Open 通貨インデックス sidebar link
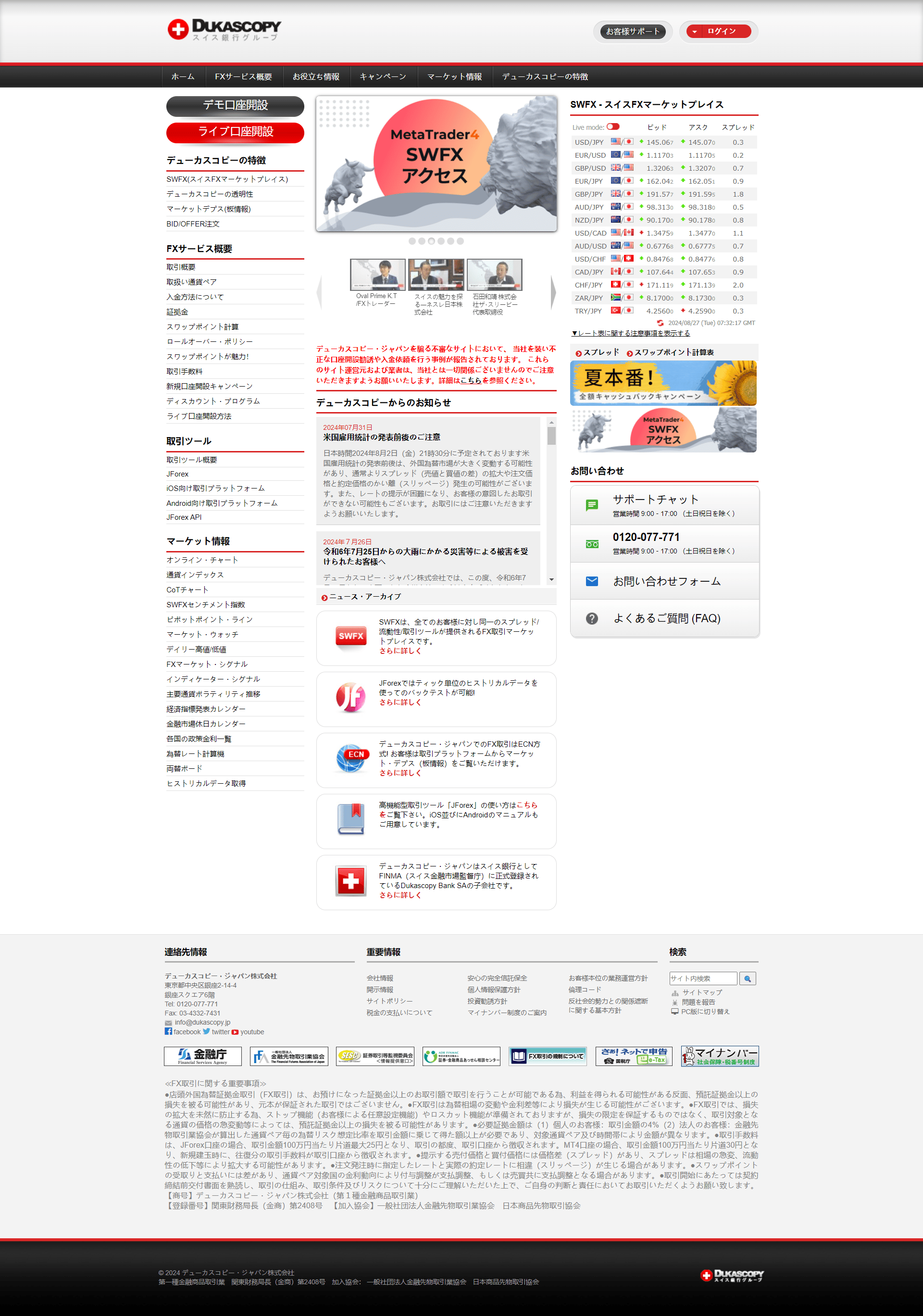923x1316 pixels. 195,575
